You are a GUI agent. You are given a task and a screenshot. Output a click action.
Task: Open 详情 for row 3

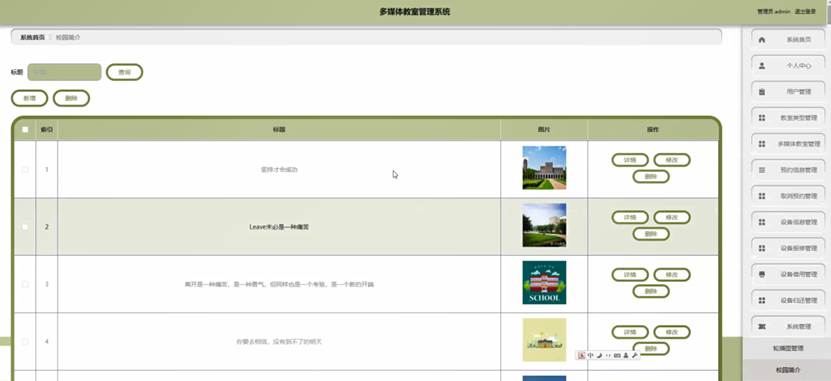[630, 274]
